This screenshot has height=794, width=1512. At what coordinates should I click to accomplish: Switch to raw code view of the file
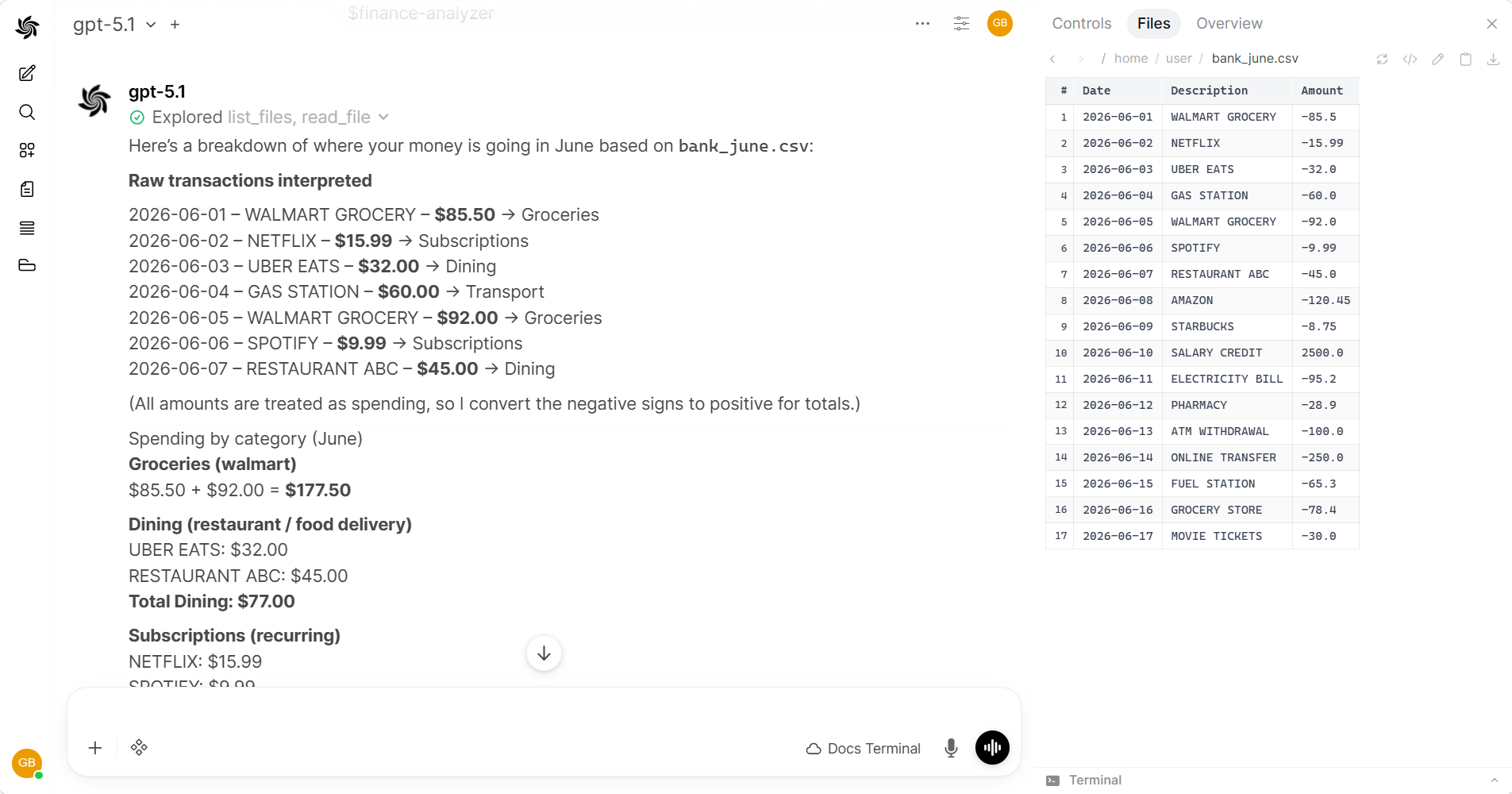click(1410, 59)
